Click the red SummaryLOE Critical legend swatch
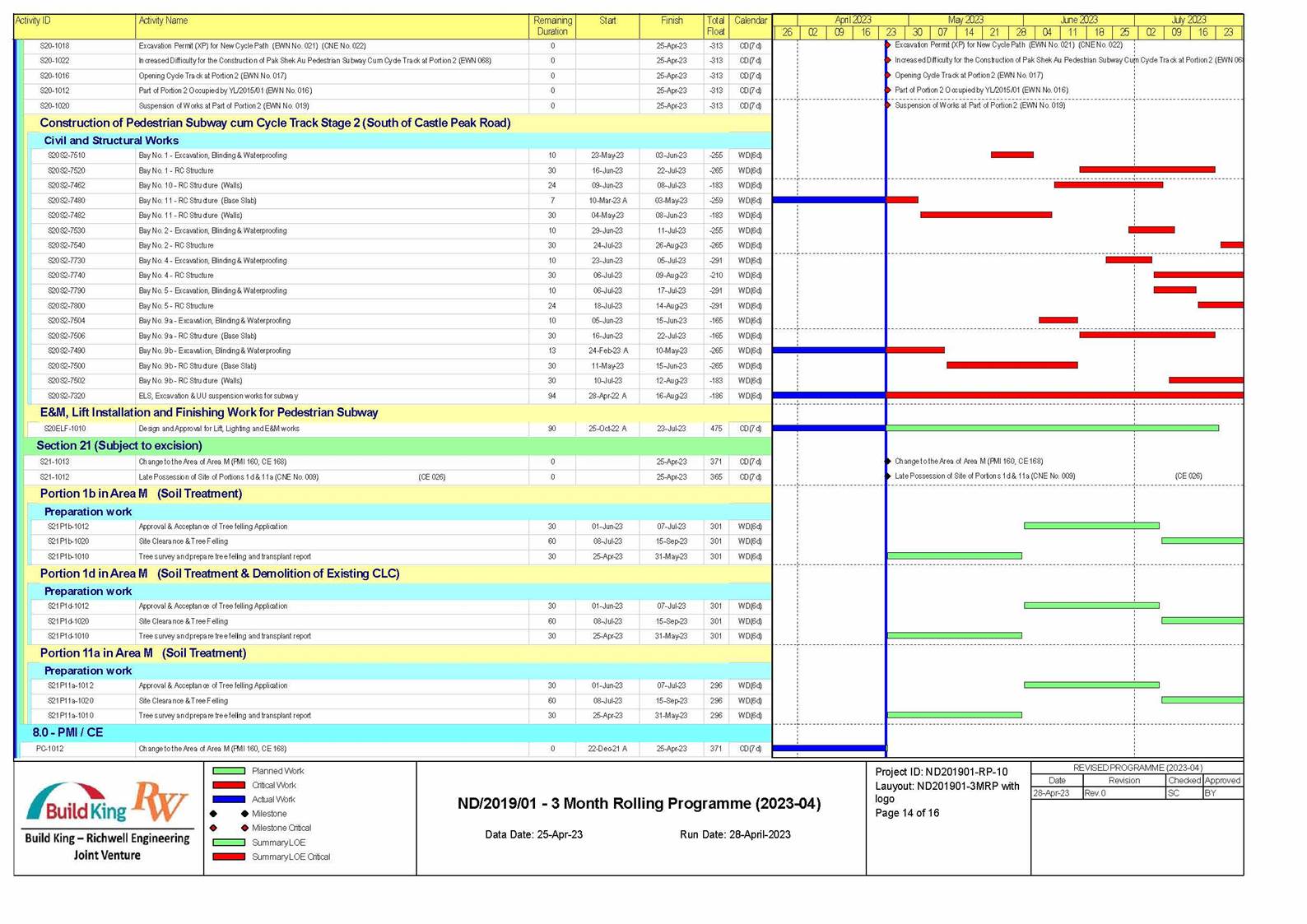 [x=229, y=857]
